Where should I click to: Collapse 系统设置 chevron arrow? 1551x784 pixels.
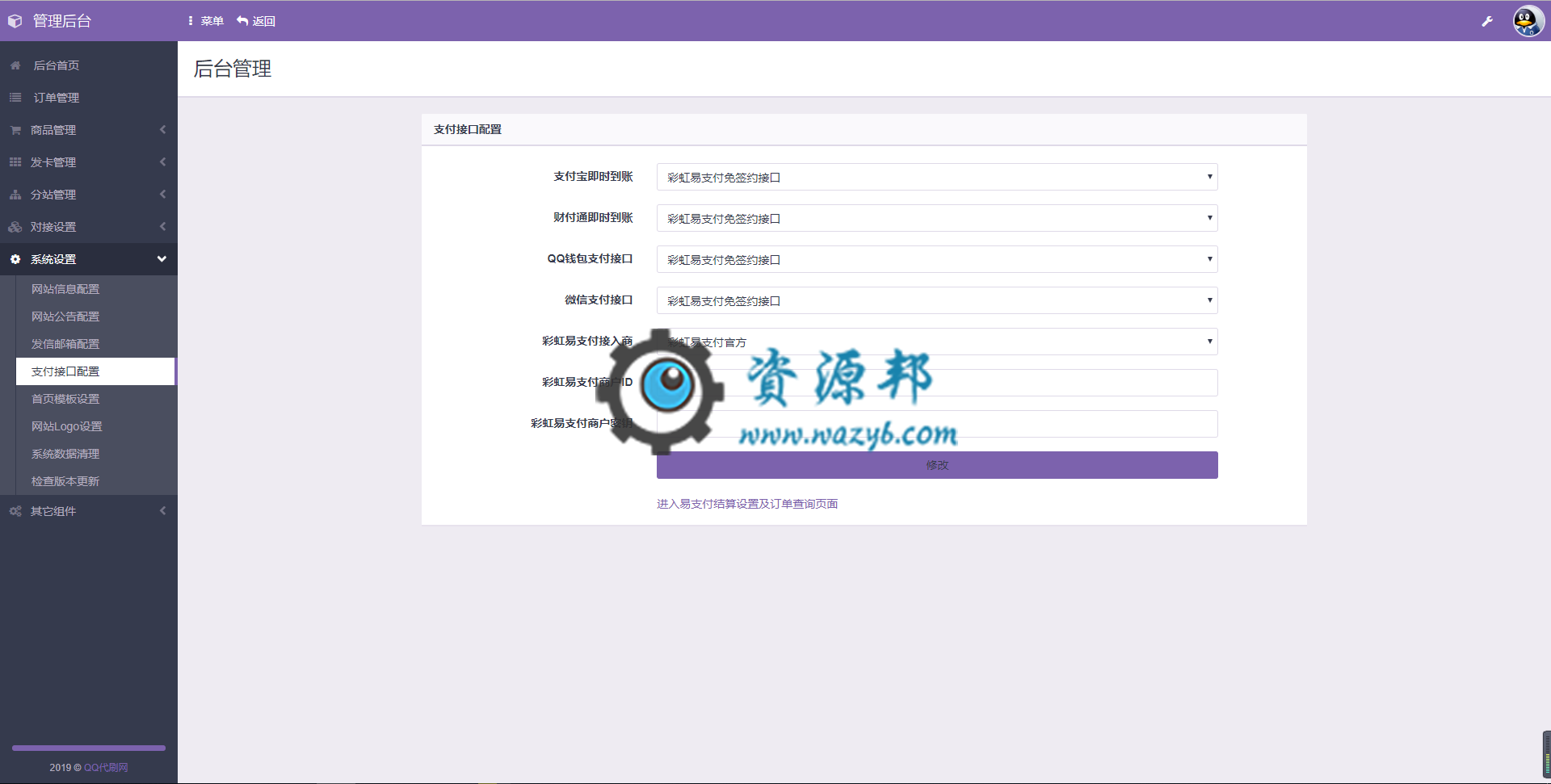coord(162,259)
